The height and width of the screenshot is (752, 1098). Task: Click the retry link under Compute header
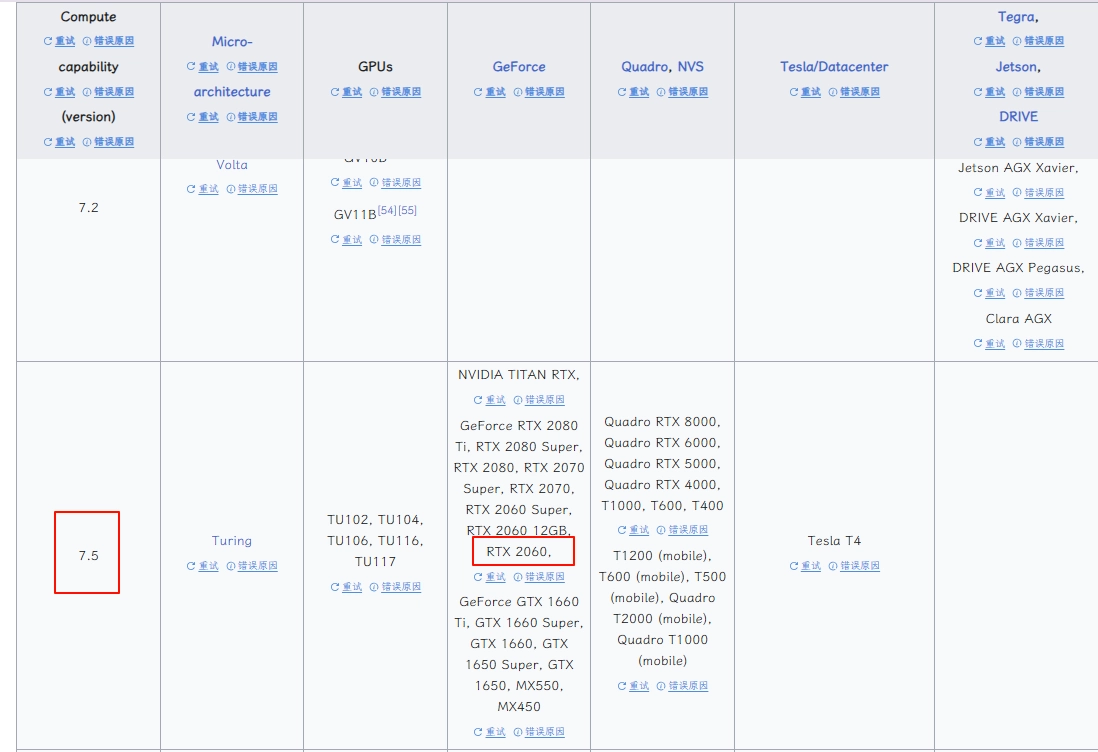point(60,41)
